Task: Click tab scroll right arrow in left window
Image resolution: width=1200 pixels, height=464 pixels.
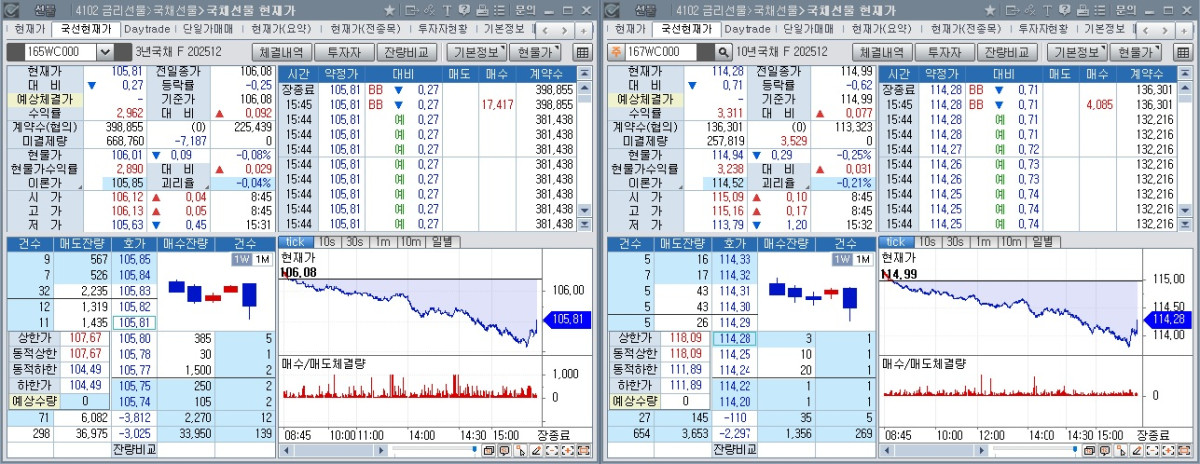Action: 564,30
